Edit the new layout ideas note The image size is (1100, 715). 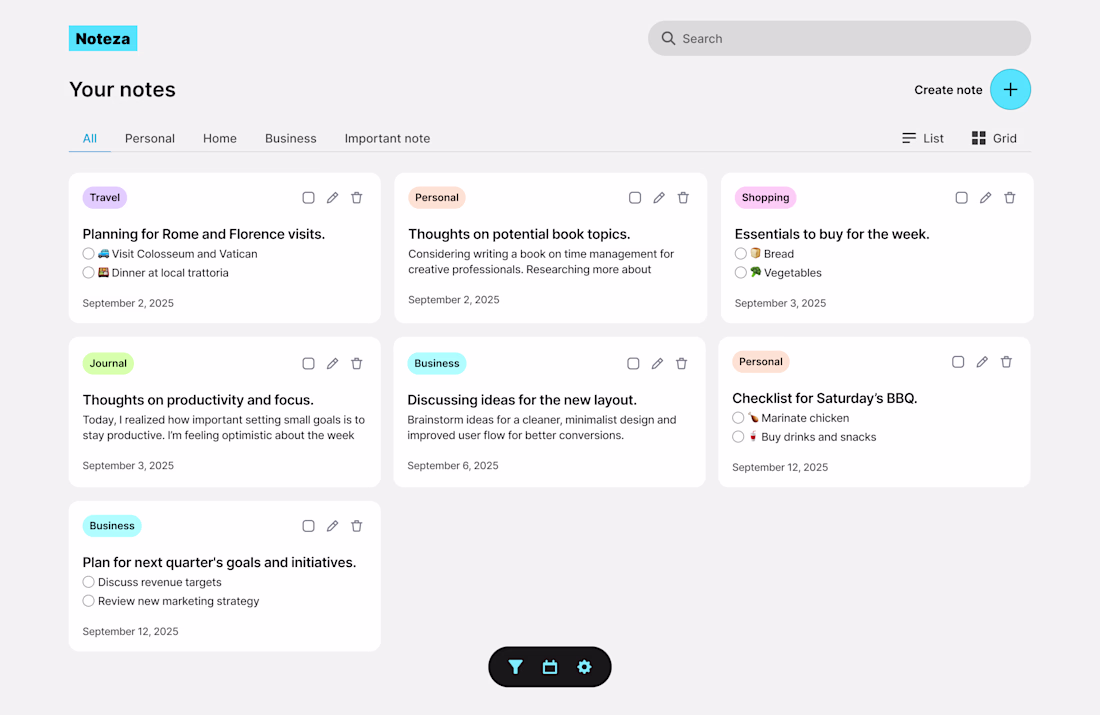(657, 363)
